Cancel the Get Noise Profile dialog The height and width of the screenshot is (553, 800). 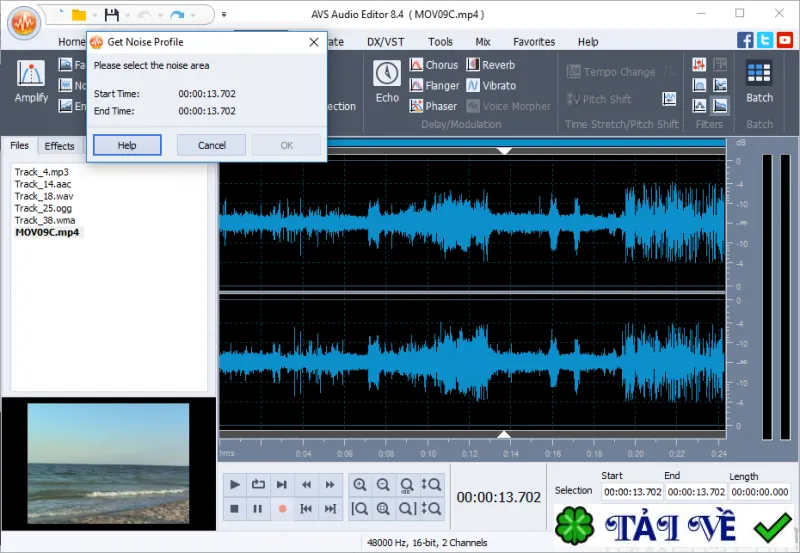point(211,145)
